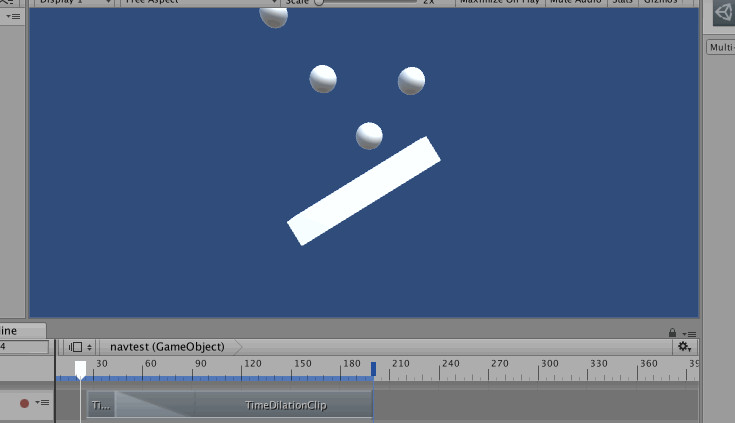The height and width of the screenshot is (423, 735).
Task: Click frame 60 on the timeline ruler
Action: (x=150, y=363)
